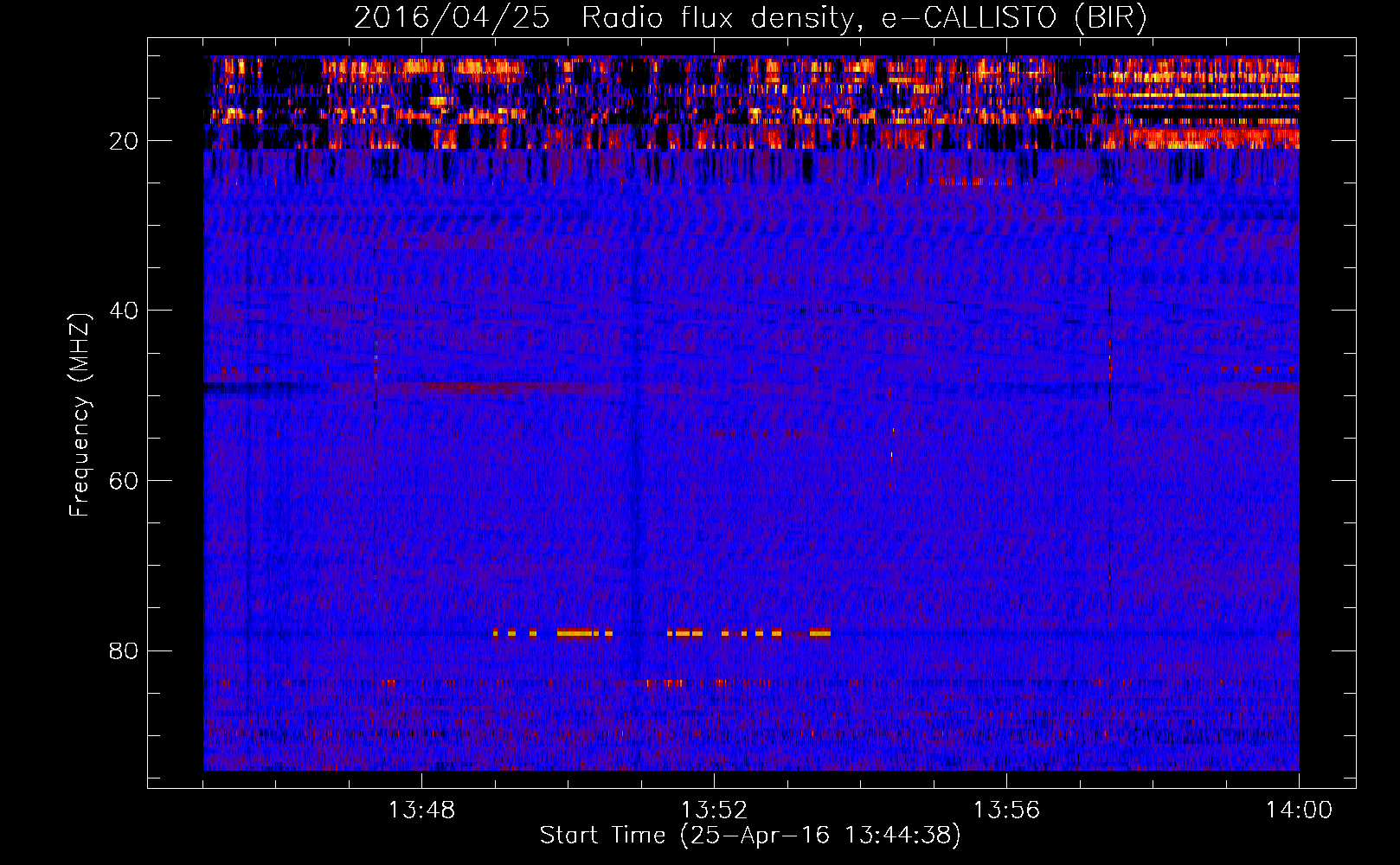The image size is (1400, 865).
Task: Click the 'Start Time (25-Apr-16 13:44:38)' label
Action: (750, 836)
